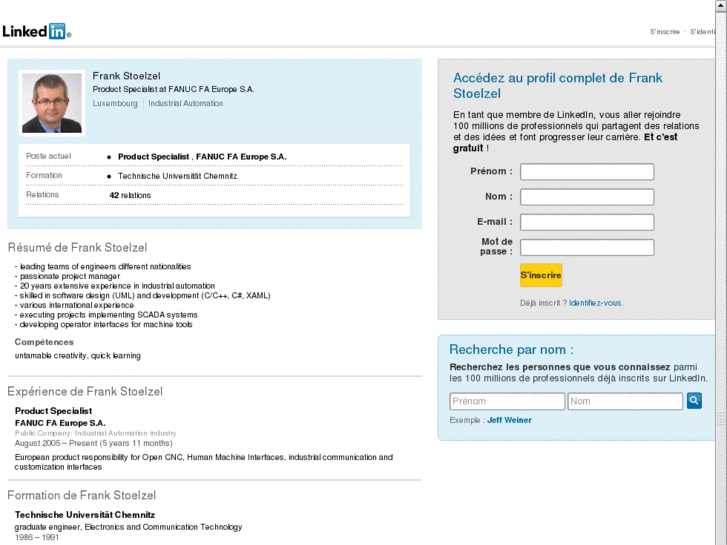
Task: Click 'untamable creativity, quick learning' text
Action: pyautogui.click(x=77, y=356)
